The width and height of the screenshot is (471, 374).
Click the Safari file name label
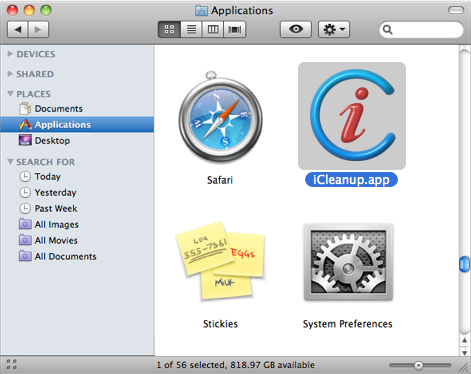pos(220,180)
